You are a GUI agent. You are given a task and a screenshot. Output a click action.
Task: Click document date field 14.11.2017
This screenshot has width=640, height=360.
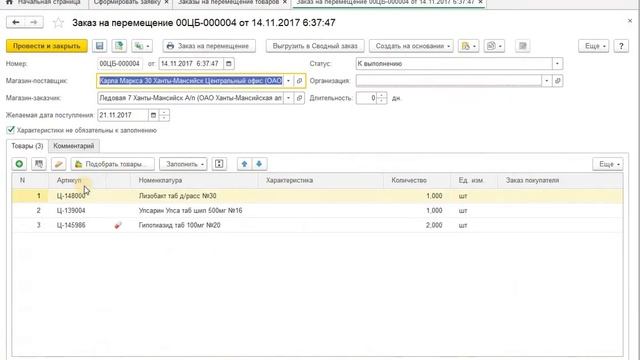(191, 64)
